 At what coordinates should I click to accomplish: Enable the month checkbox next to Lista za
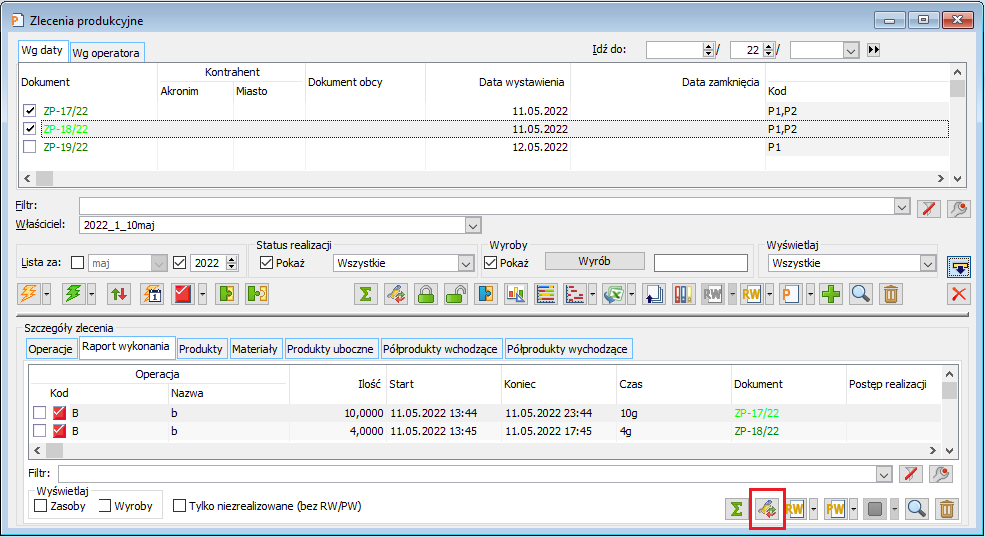click(x=77, y=263)
